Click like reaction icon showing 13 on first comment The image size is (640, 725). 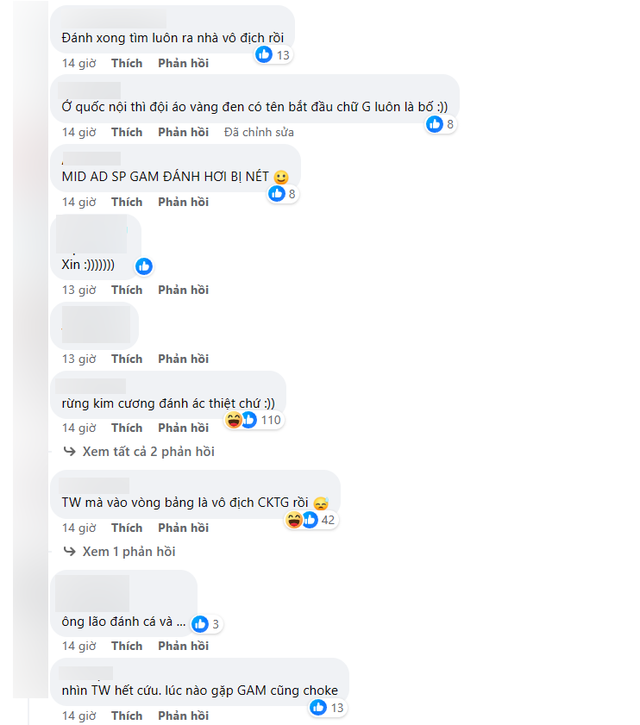(264, 55)
